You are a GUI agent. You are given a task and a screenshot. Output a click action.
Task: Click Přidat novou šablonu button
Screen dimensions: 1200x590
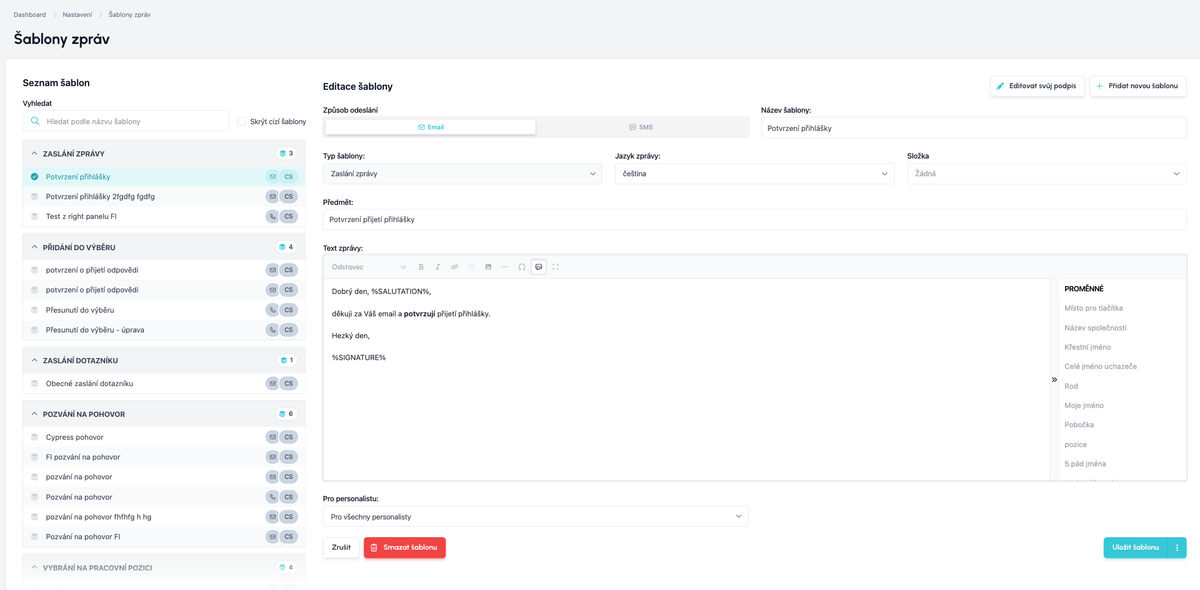(1138, 86)
